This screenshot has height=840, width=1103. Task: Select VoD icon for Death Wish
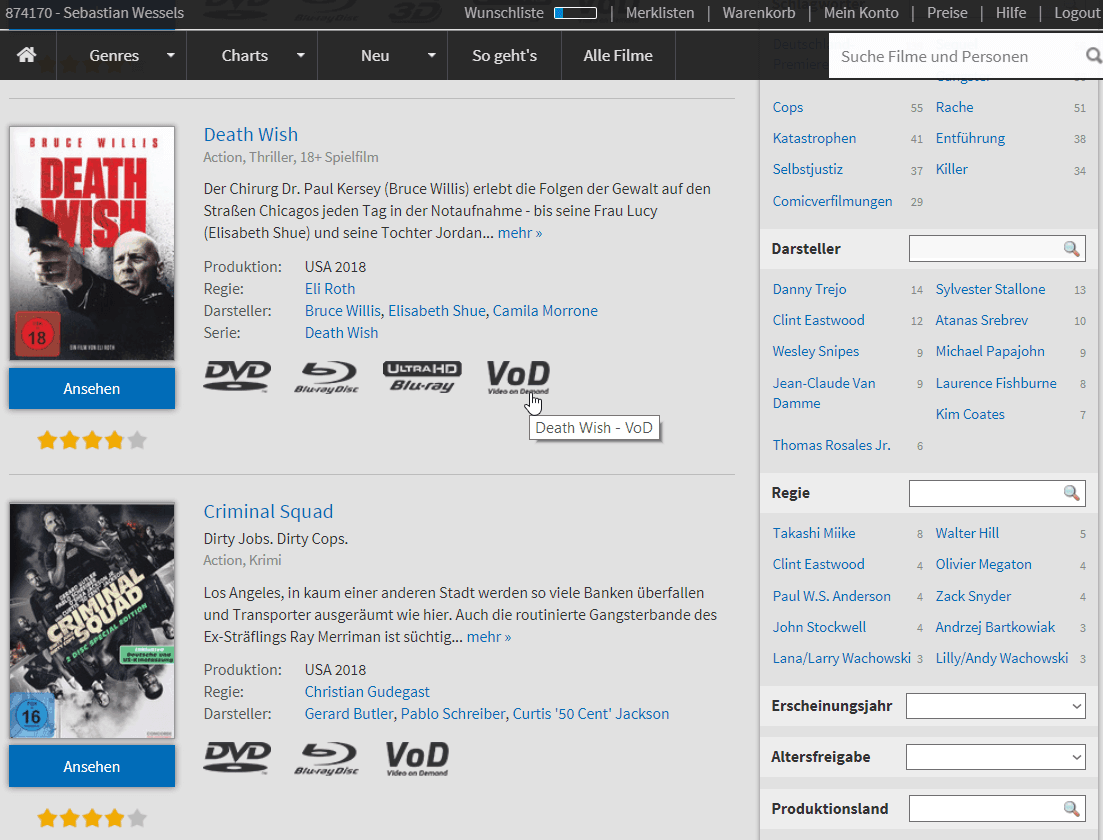point(518,377)
